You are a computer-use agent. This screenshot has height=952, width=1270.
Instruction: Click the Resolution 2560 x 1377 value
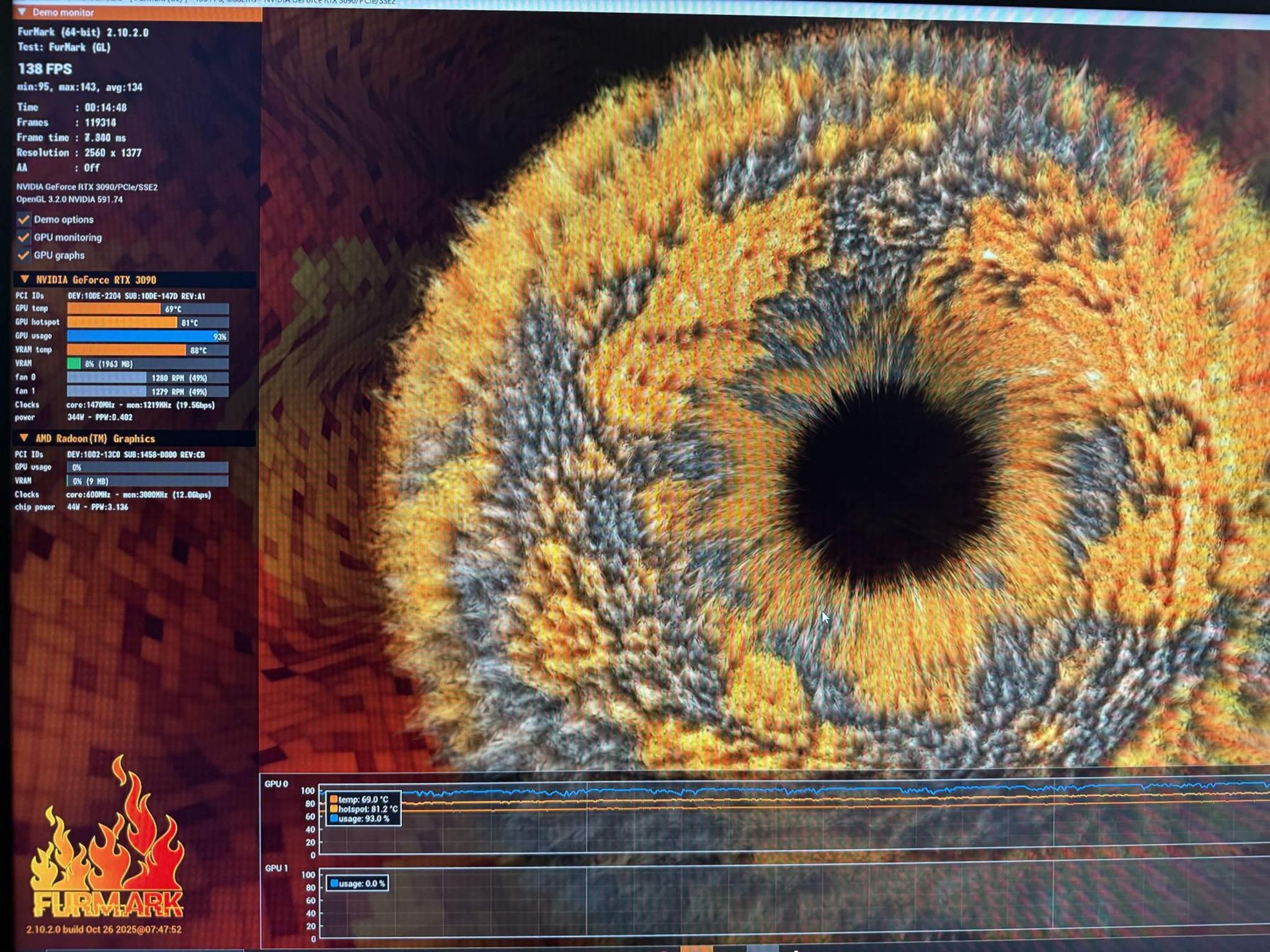tap(113, 153)
